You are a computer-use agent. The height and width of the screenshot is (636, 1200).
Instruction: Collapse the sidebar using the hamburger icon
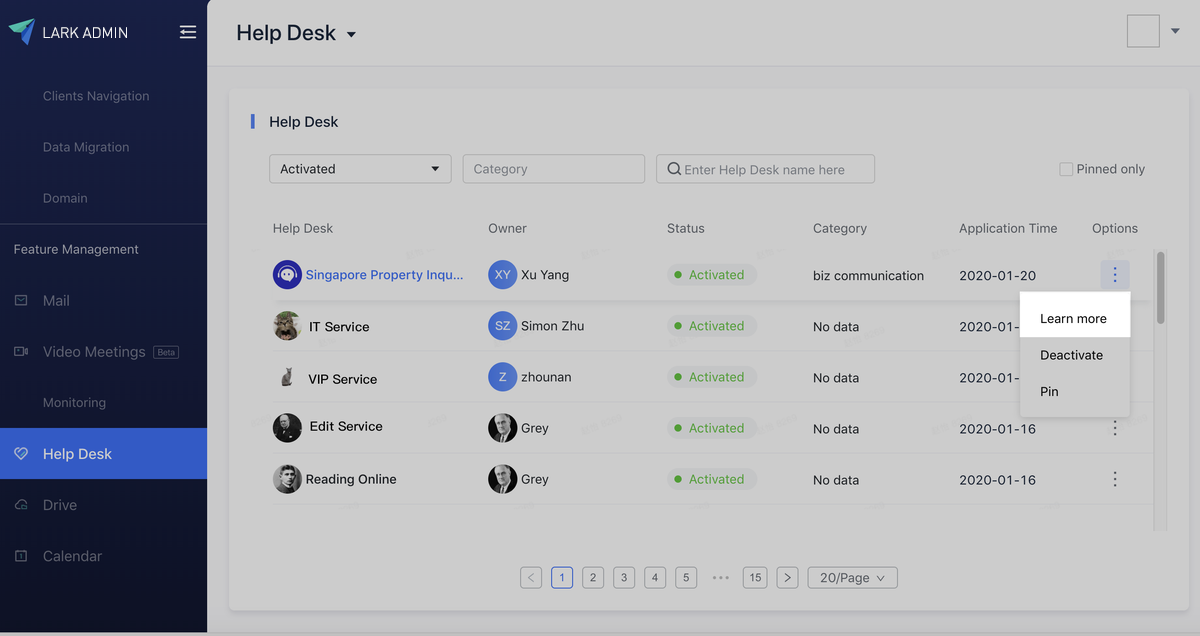[x=188, y=32]
